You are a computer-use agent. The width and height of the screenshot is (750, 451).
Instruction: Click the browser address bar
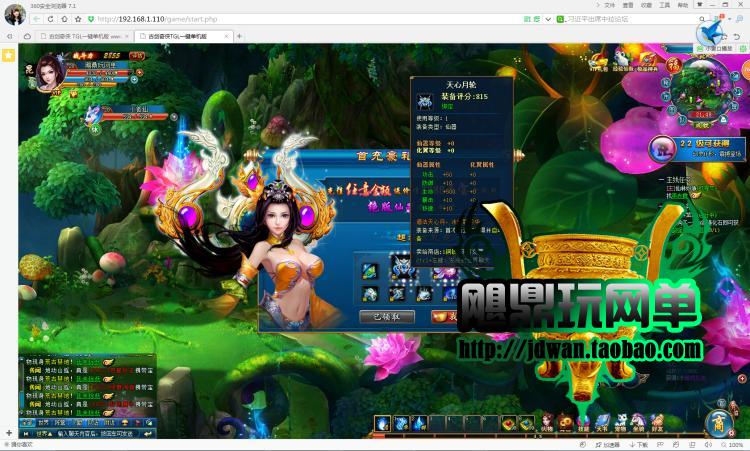coord(300,20)
